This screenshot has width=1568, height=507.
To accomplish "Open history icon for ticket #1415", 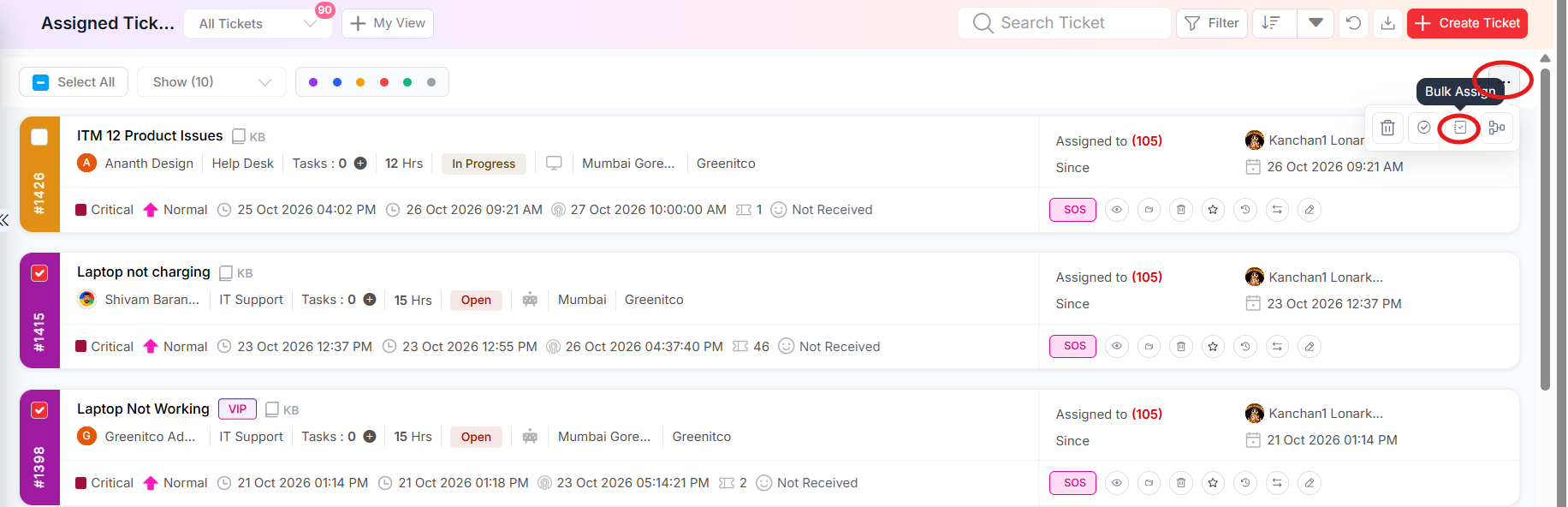I will click(x=1245, y=346).
